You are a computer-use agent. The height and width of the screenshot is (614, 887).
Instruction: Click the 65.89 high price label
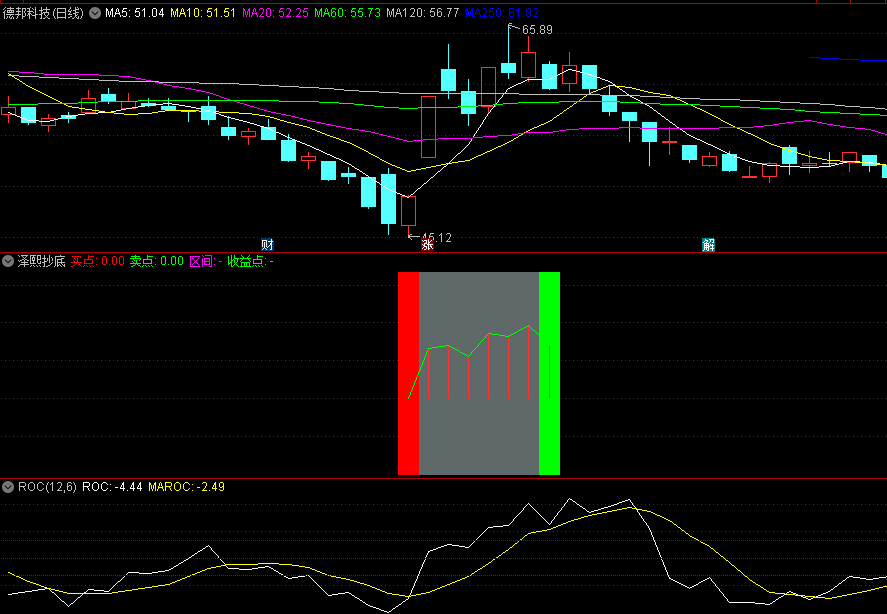[537, 30]
